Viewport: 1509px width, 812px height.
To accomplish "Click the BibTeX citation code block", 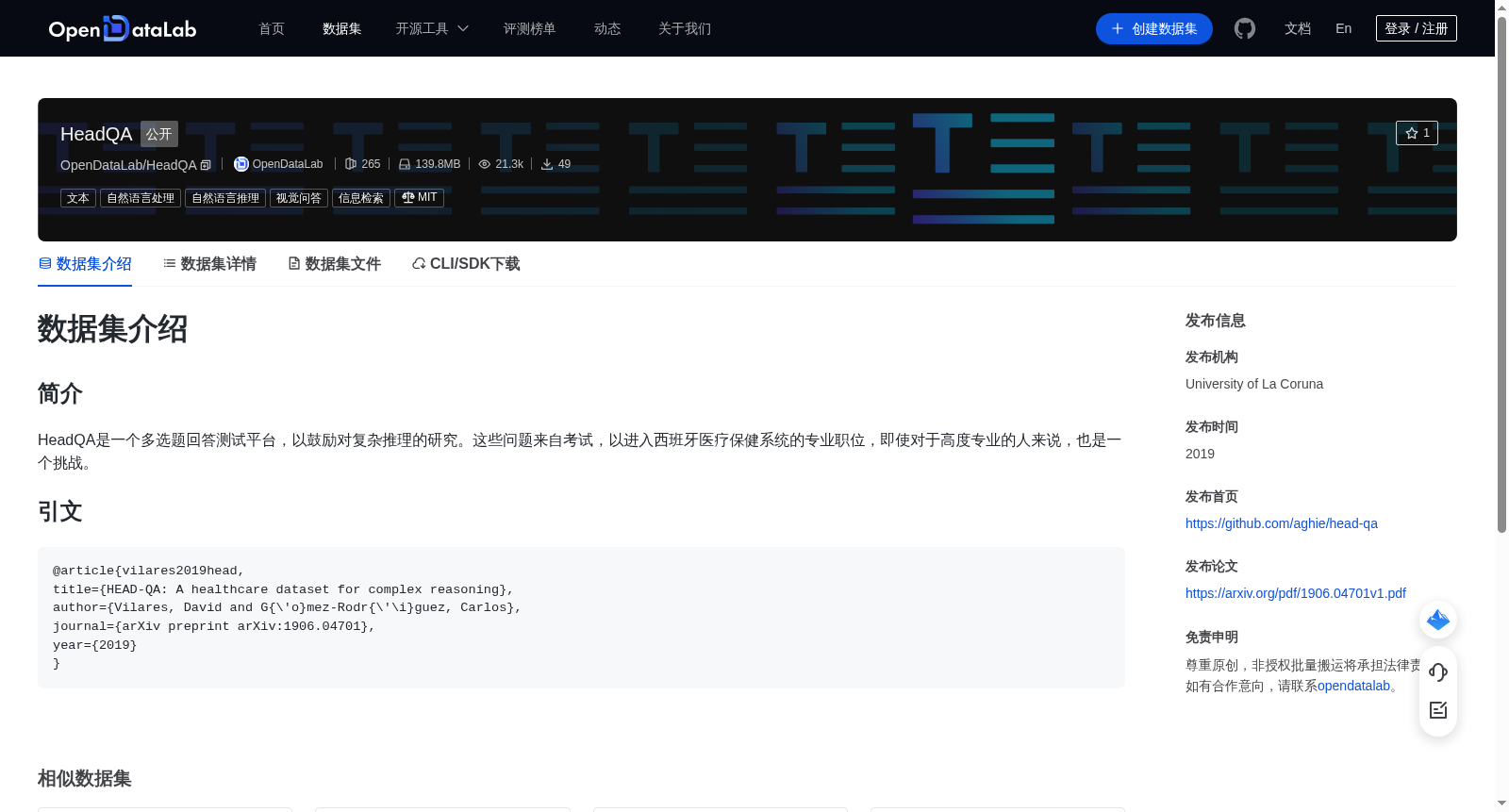I will [x=581, y=618].
